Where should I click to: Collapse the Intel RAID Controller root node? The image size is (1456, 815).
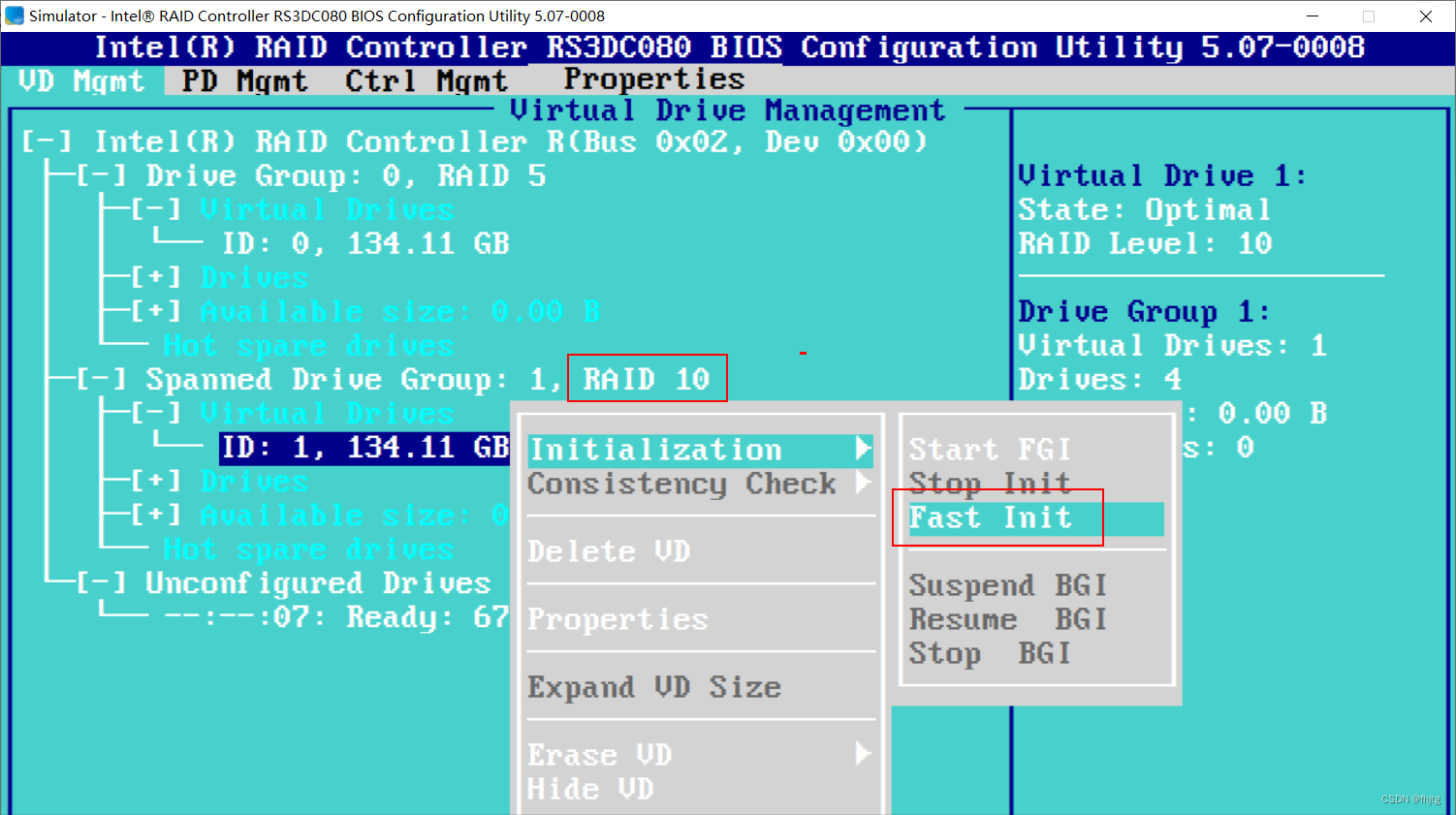tap(47, 141)
